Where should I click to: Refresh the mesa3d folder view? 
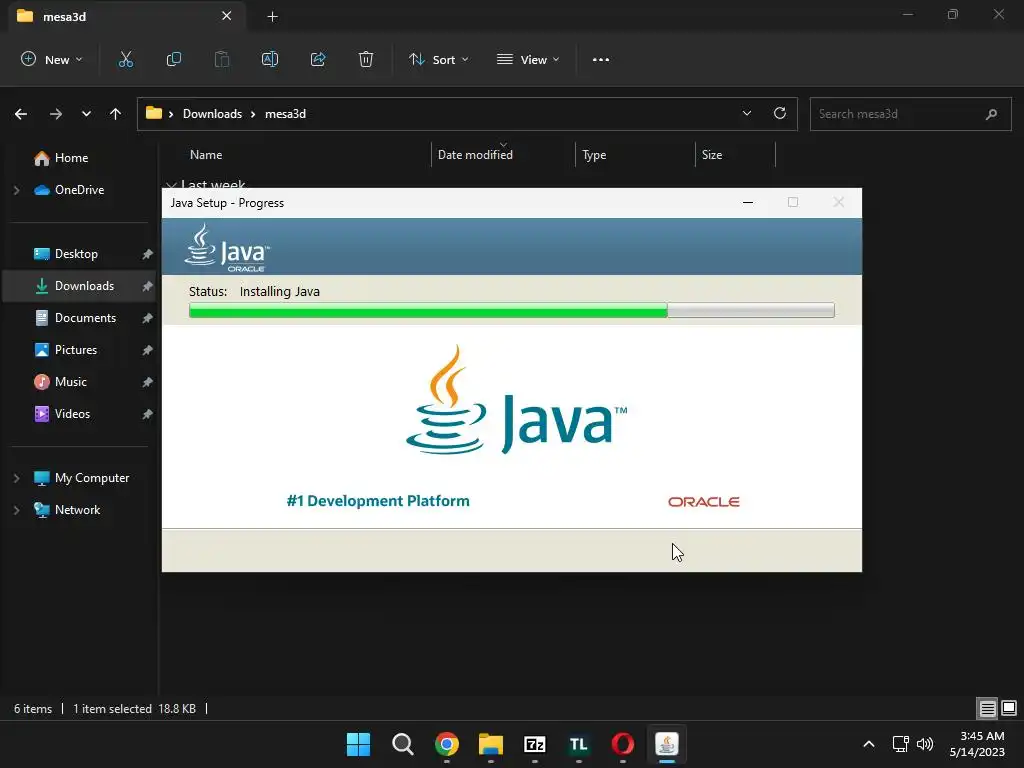780,113
